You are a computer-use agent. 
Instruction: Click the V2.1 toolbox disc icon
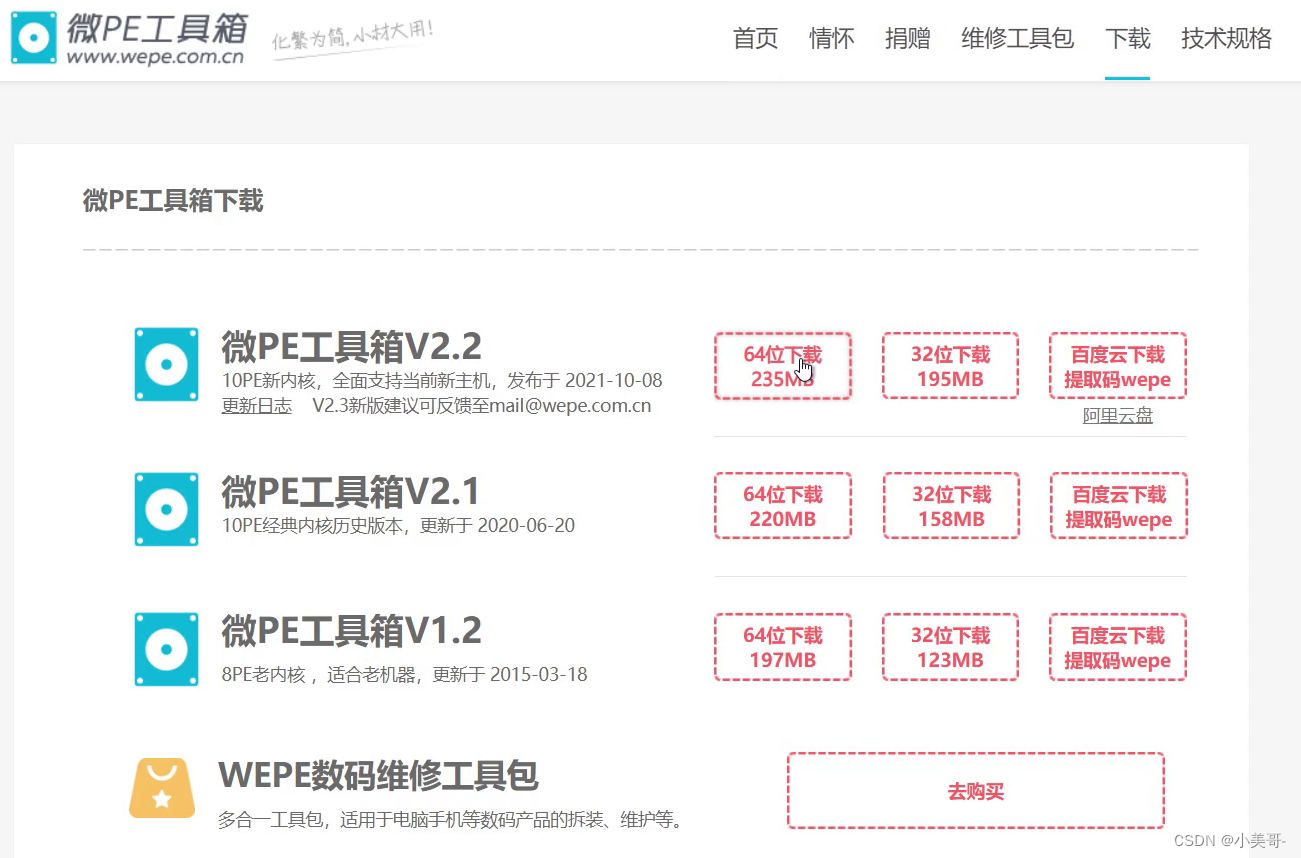point(166,509)
